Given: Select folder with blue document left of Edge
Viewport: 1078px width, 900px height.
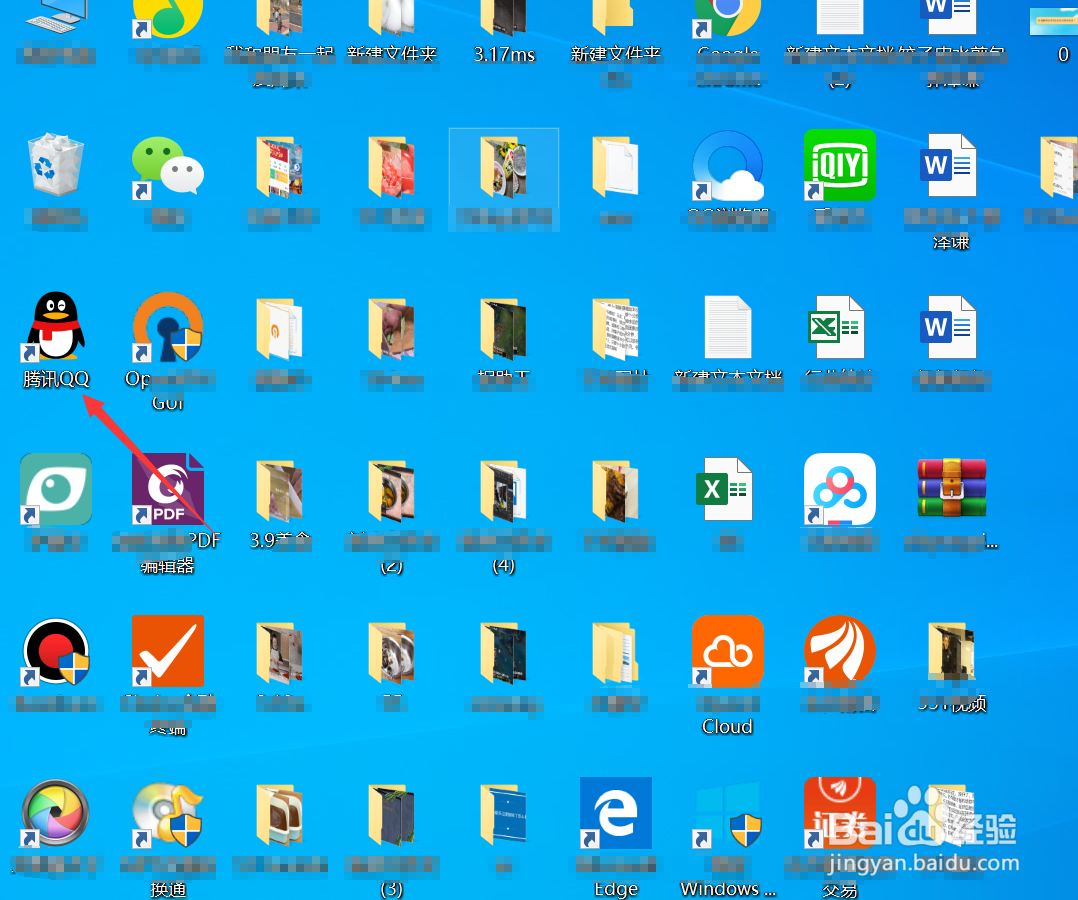Looking at the screenshot, I should pos(504,815).
